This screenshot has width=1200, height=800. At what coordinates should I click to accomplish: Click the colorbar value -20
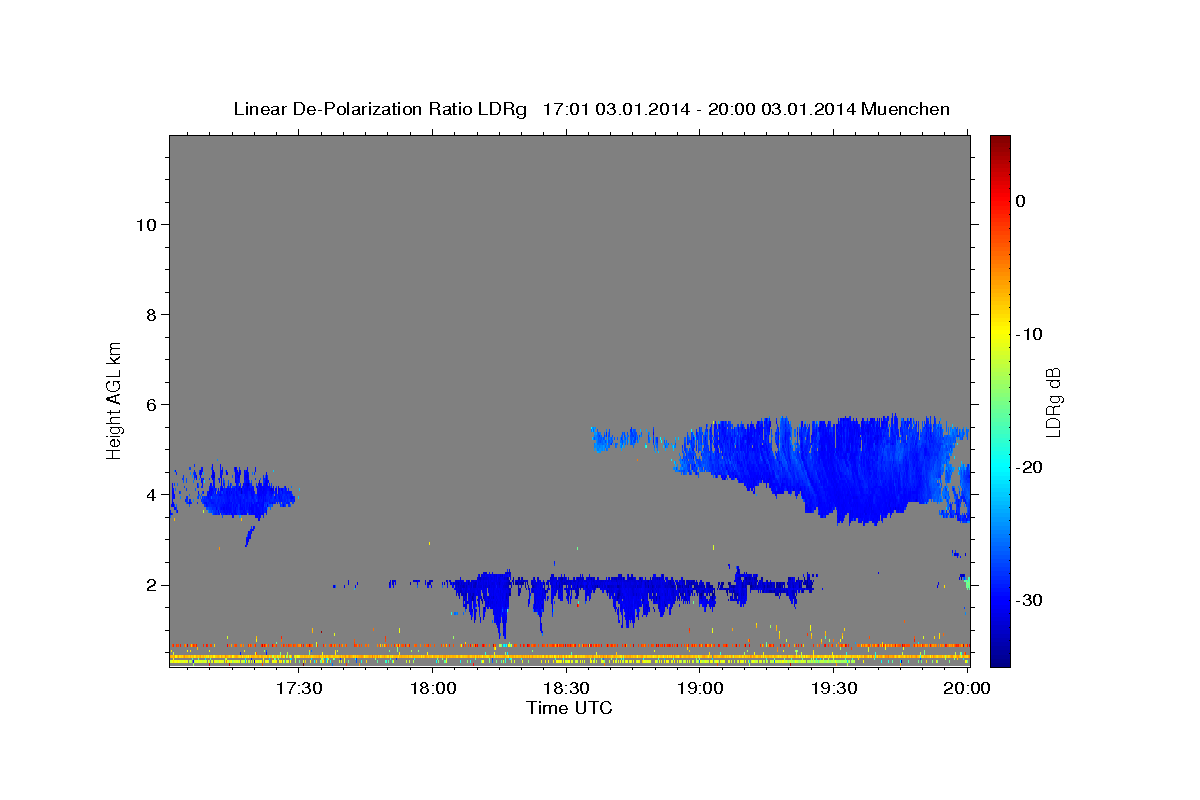coord(1030,467)
